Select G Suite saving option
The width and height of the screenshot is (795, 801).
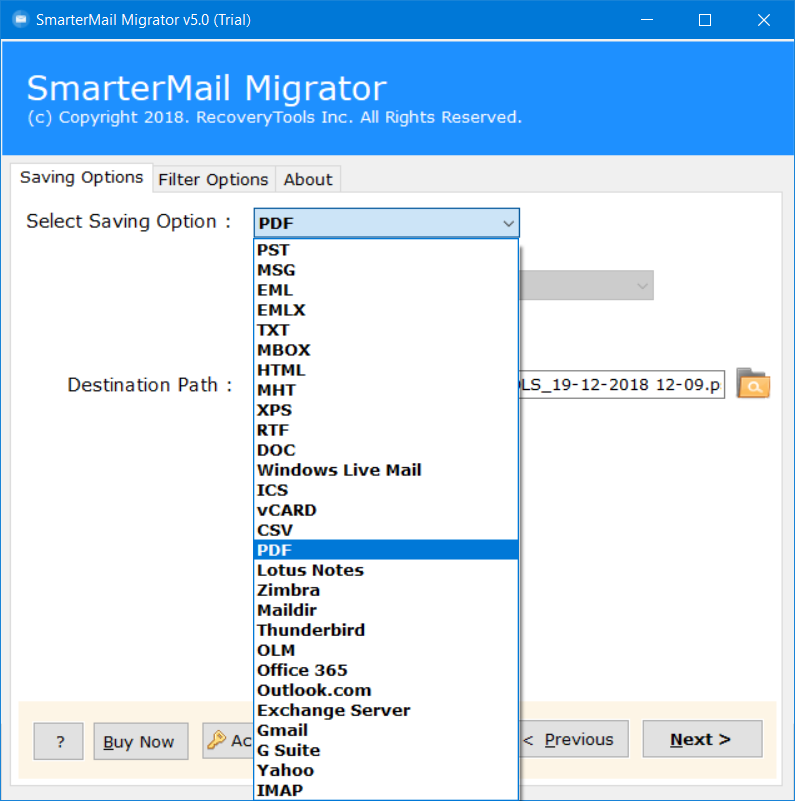coord(386,750)
